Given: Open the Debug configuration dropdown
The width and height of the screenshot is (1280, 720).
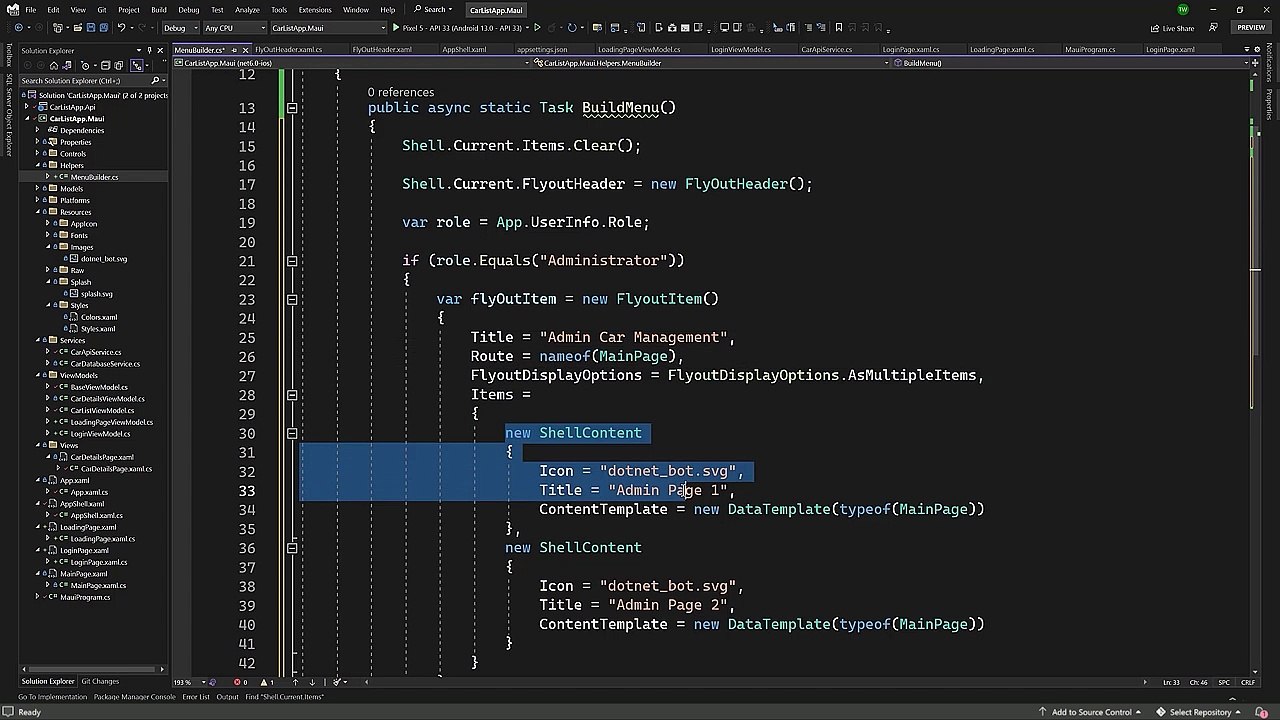Looking at the screenshot, I should (179, 28).
